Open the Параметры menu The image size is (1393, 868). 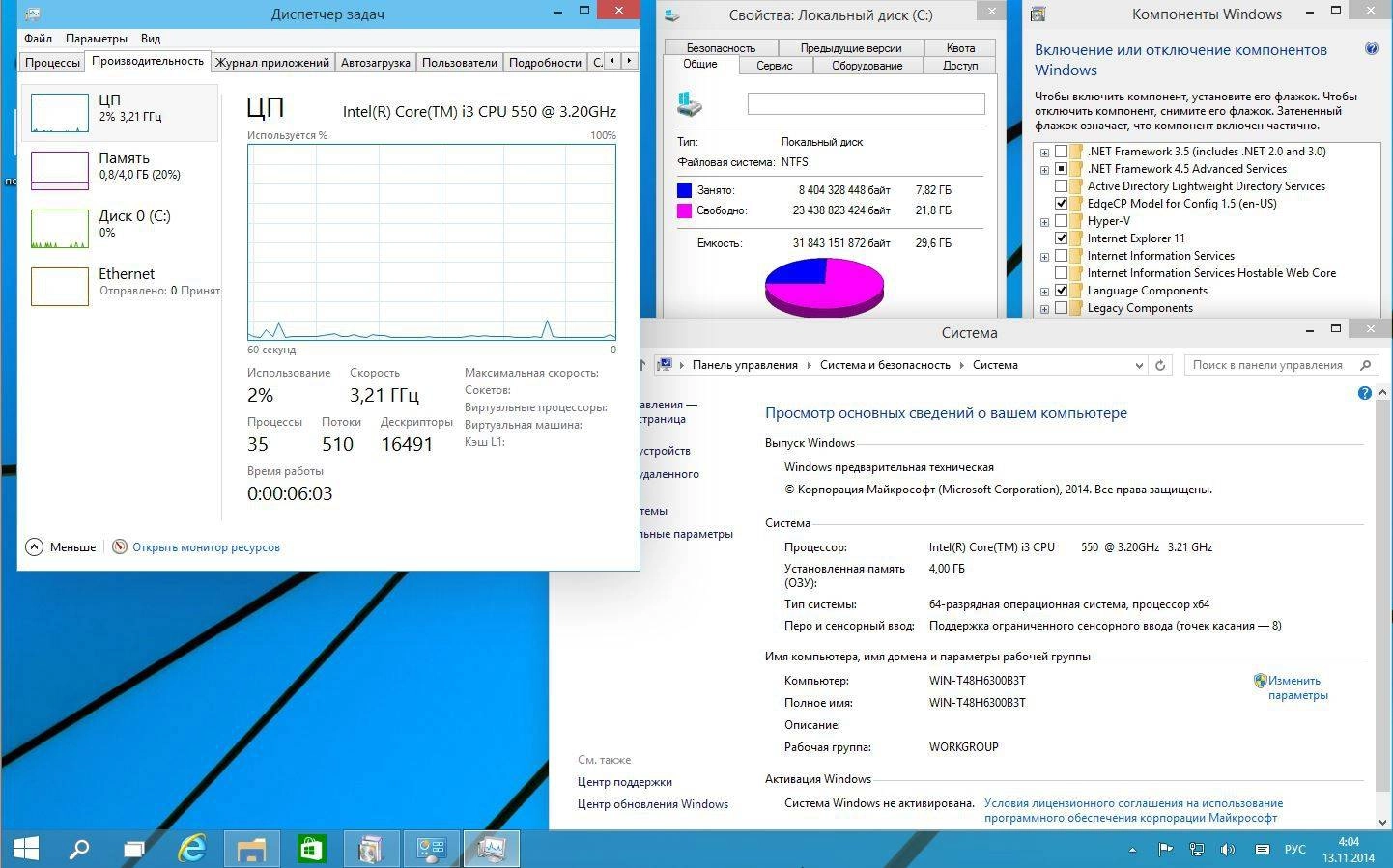97,39
